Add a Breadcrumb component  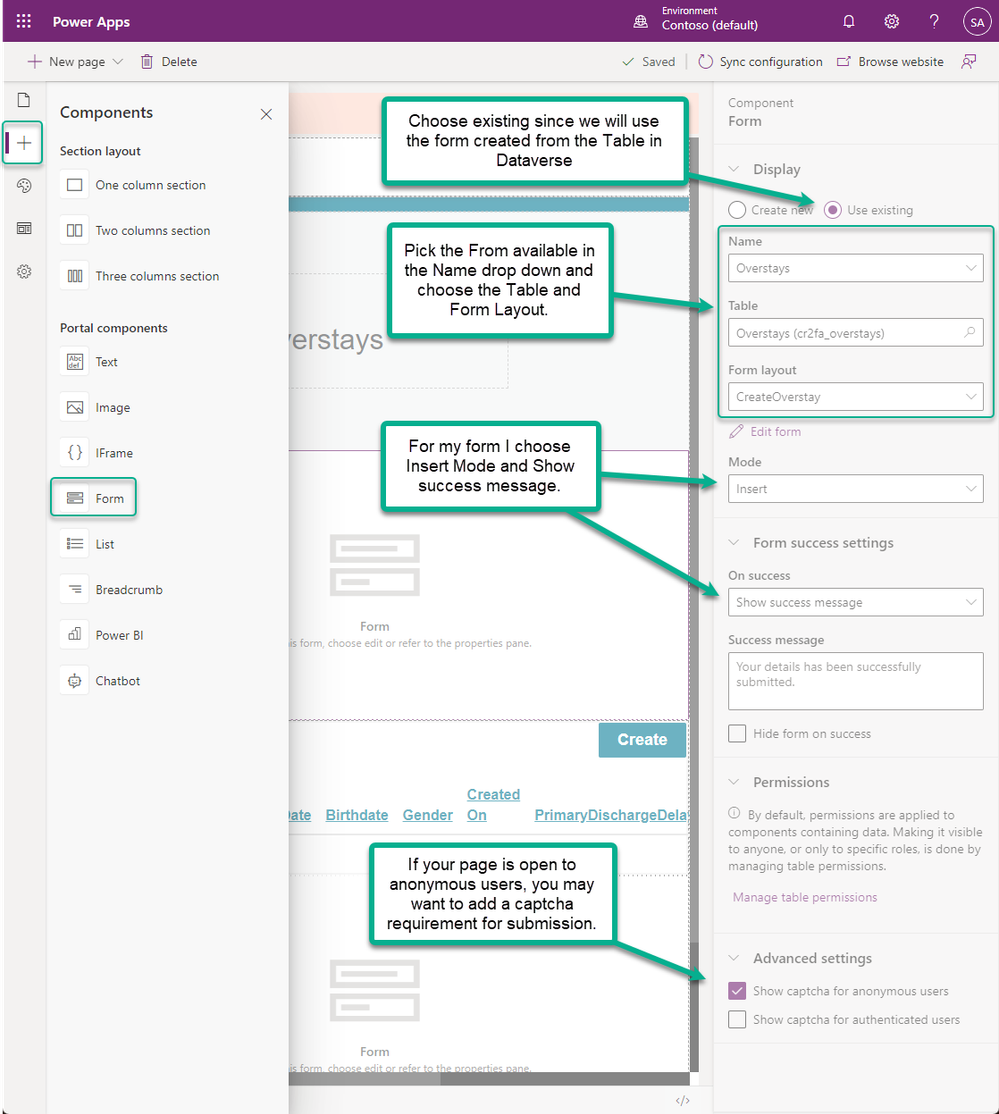coord(112,589)
